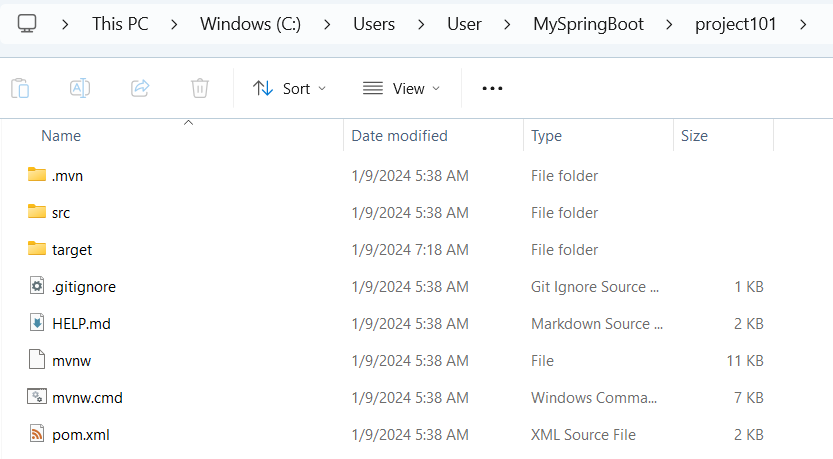The height and width of the screenshot is (459, 833).
Task: Click the 1 KB size cell
Action: click(749, 287)
